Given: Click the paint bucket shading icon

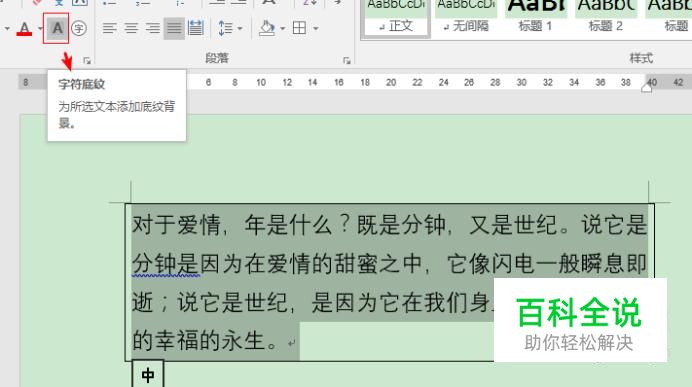Looking at the screenshot, I should click(267, 29).
